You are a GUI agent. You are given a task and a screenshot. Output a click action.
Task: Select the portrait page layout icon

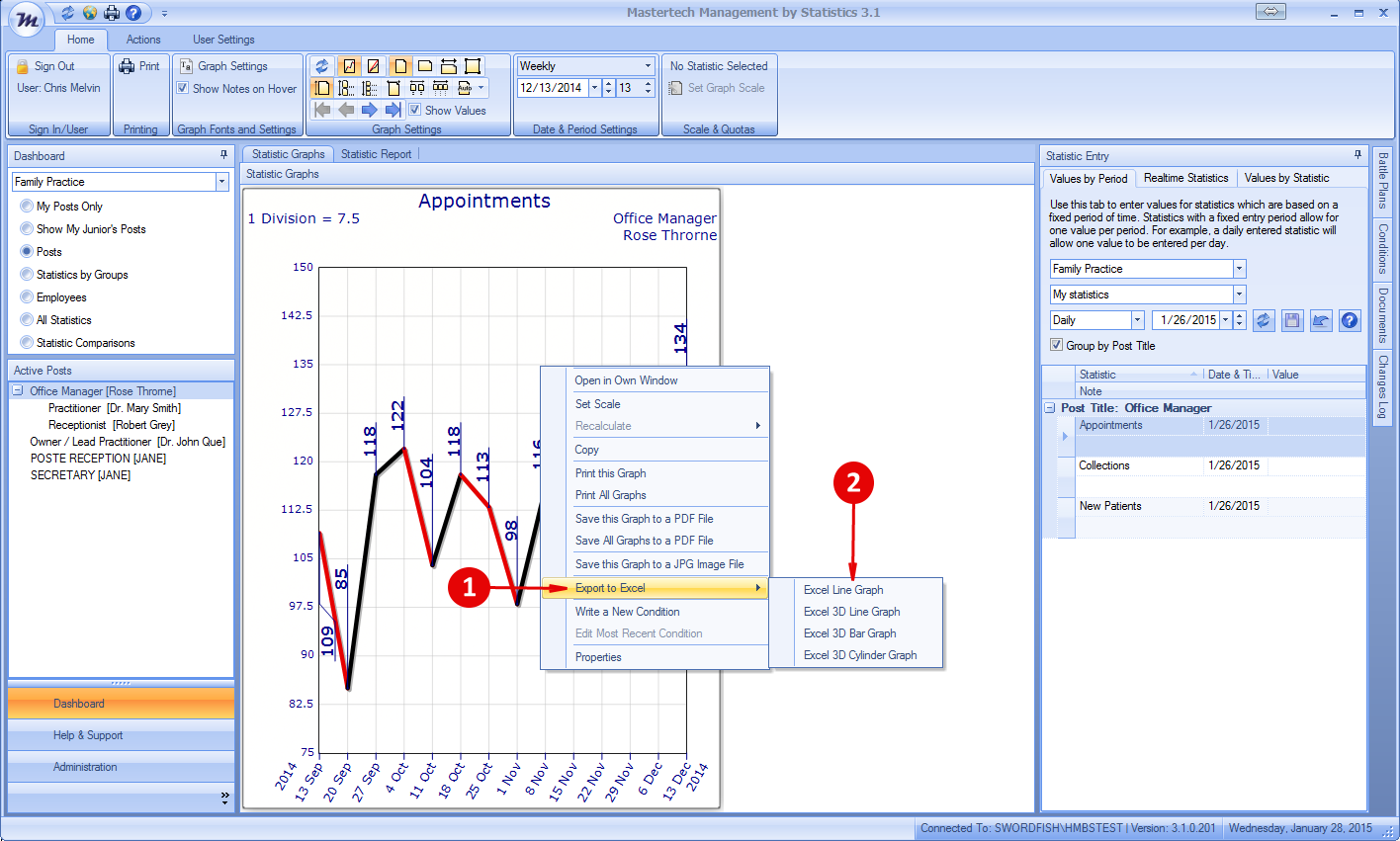[400, 66]
